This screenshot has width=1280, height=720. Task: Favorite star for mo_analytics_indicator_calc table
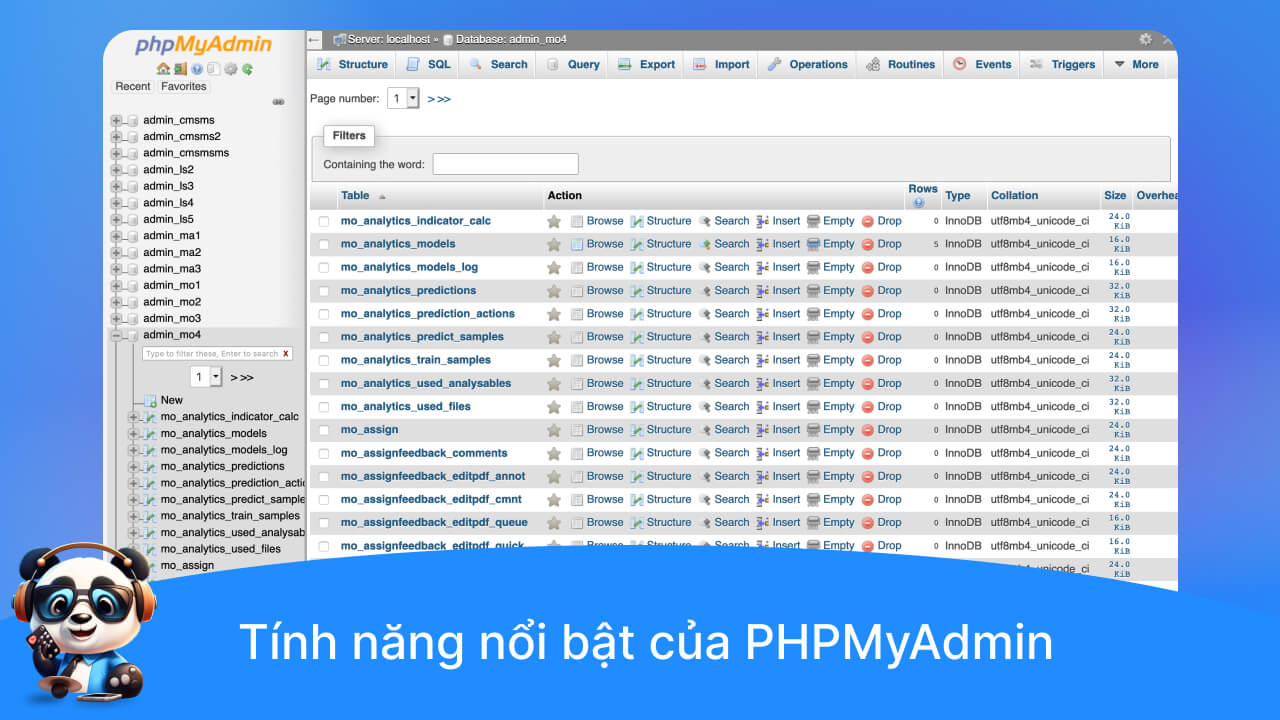(554, 221)
